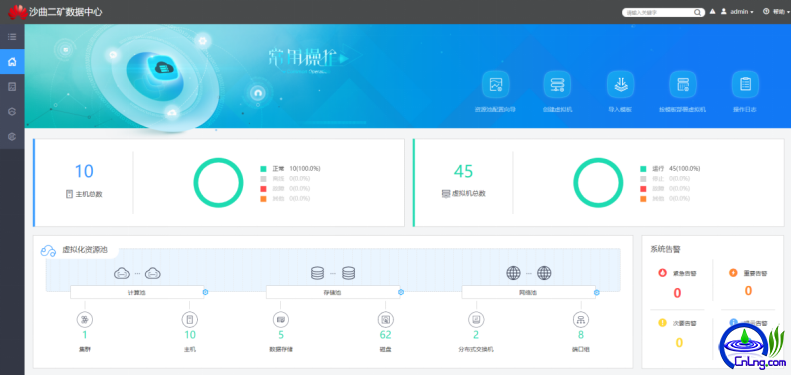Click the 次要告警 count 0
This screenshot has height=375, width=791.
[x=679, y=343]
